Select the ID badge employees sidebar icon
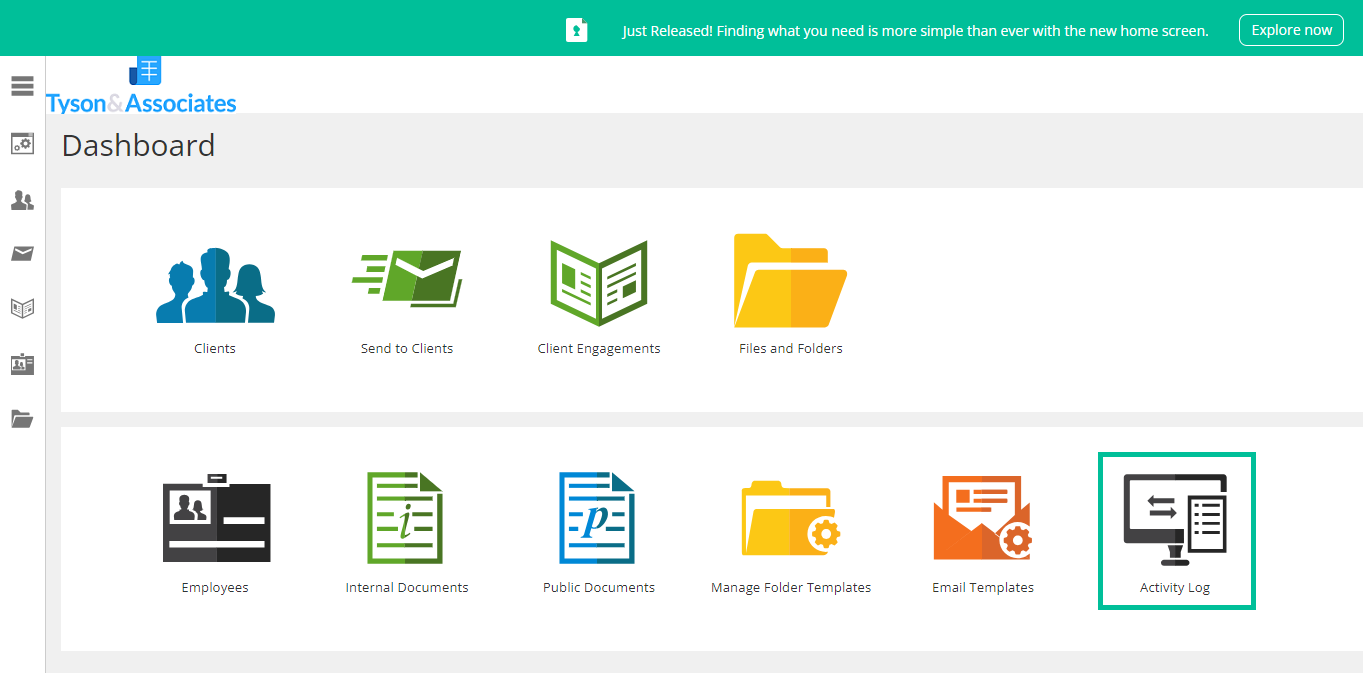The image size is (1363, 673). pyautogui.click(x=22, y=364)
